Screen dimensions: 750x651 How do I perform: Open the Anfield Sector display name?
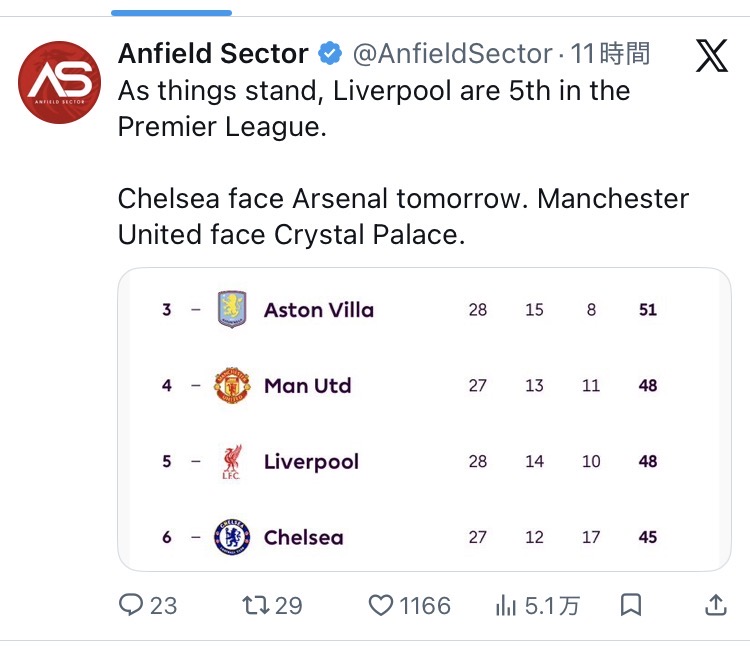point(213,53)
